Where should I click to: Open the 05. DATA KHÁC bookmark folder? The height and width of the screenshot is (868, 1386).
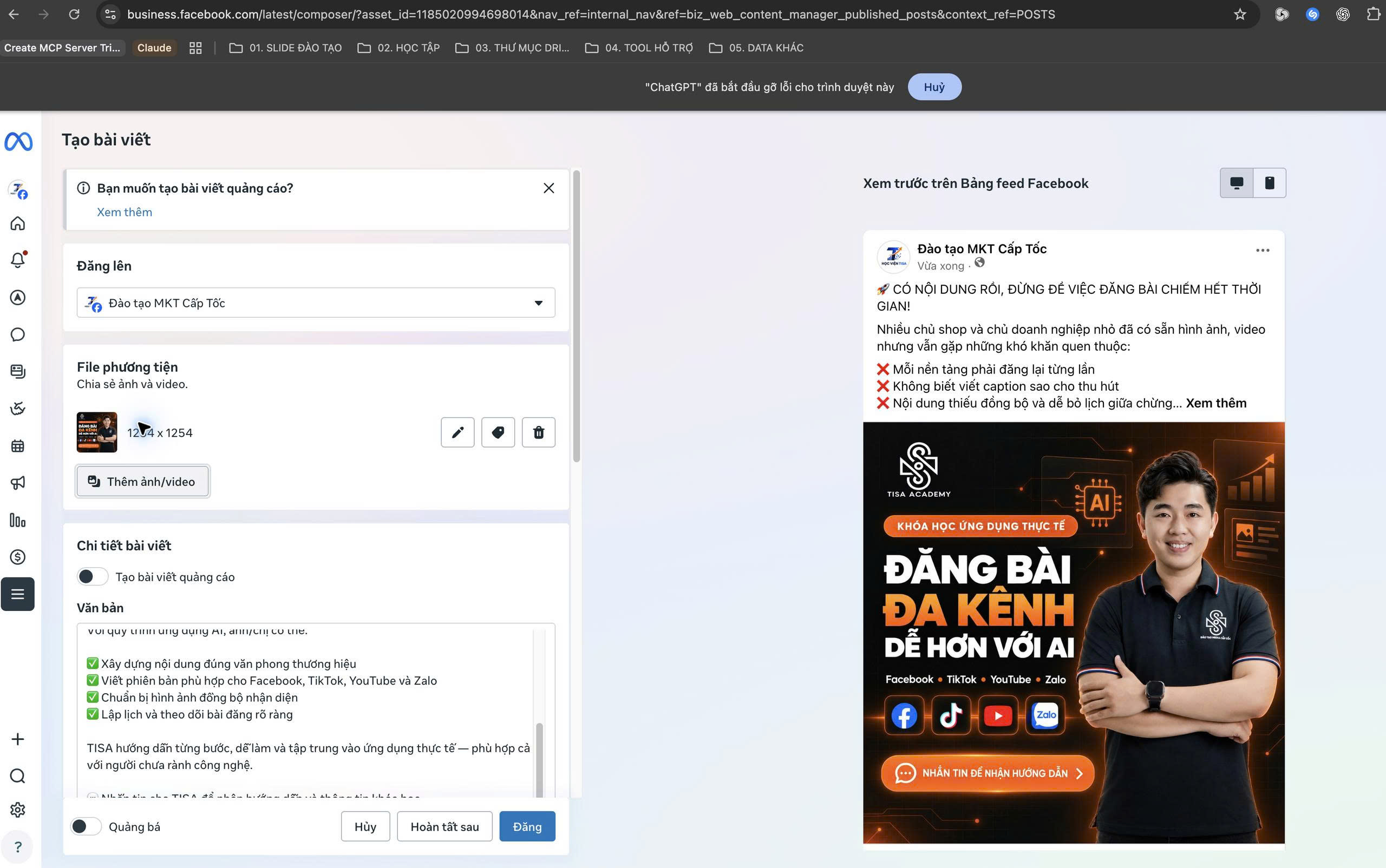point(756,48)
